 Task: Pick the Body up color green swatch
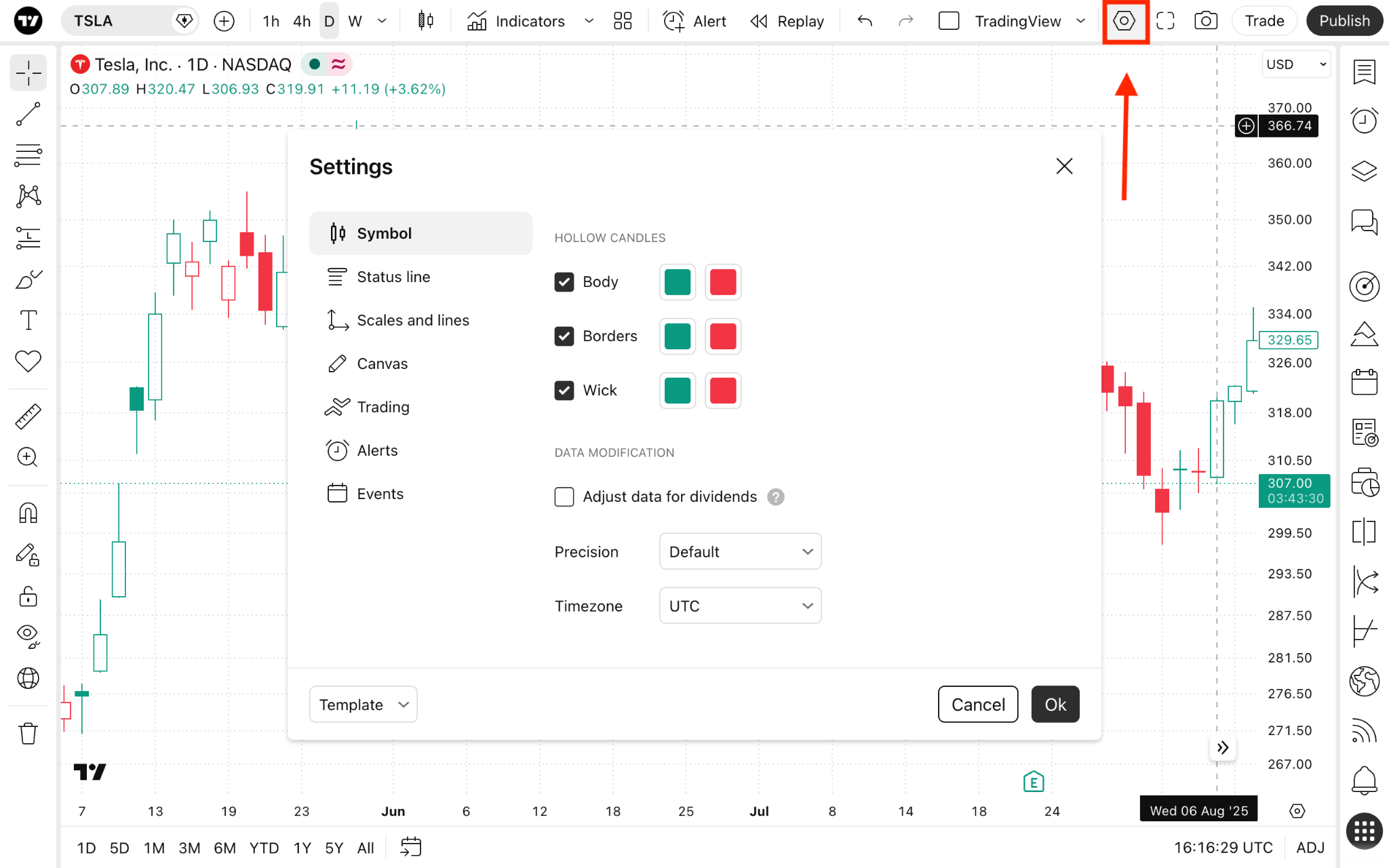point(678,281)
